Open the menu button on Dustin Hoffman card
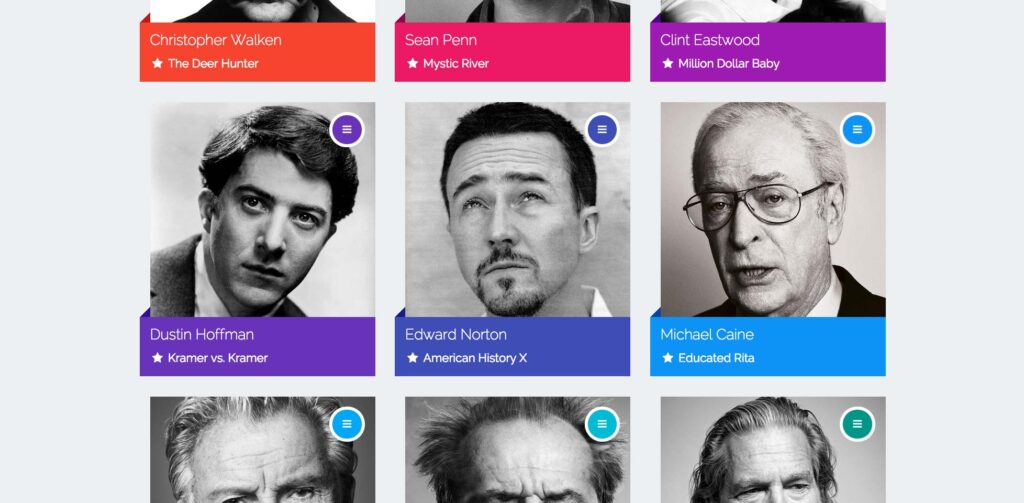This screenshot has width=1024, height=503. click(347, 130)
